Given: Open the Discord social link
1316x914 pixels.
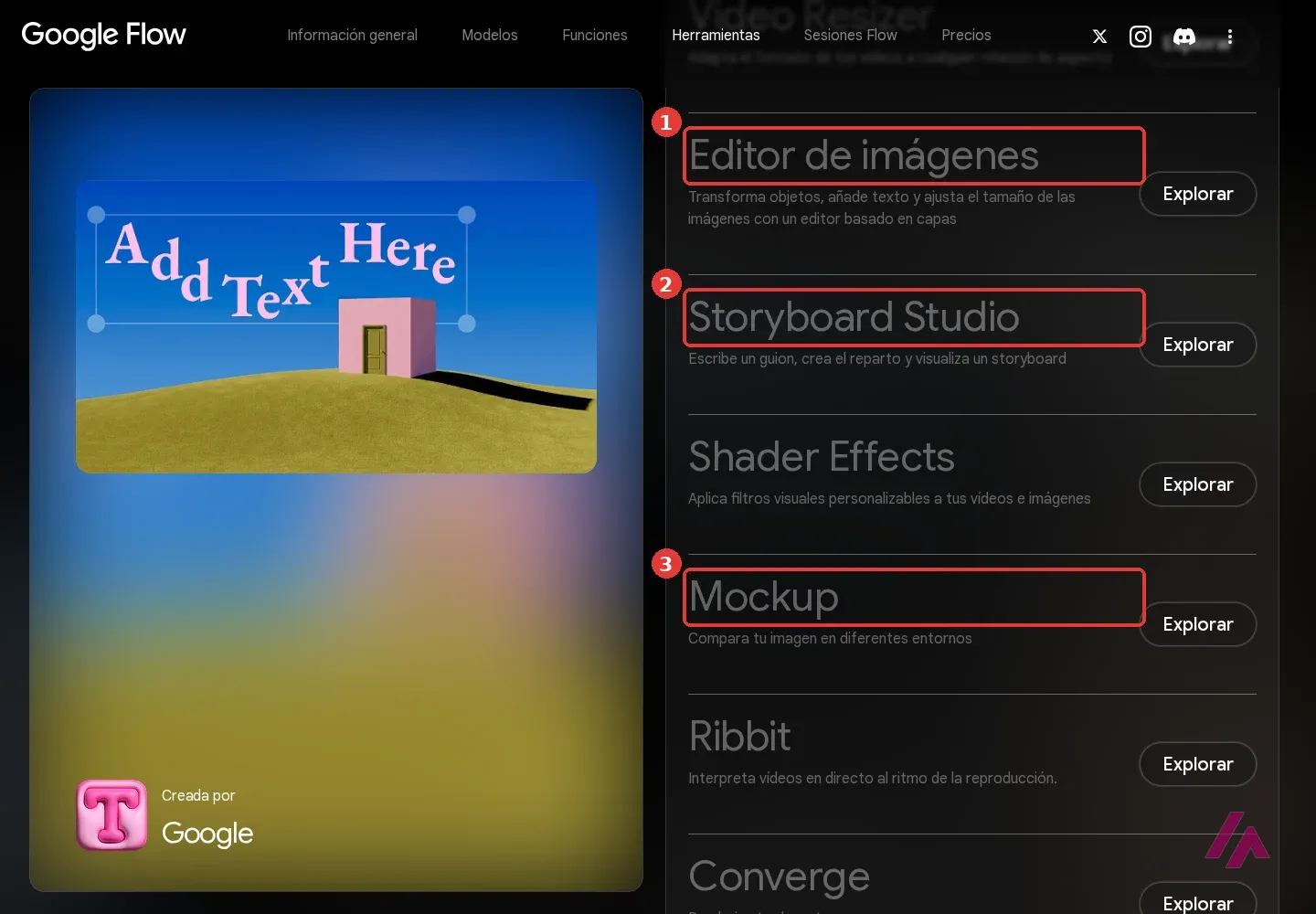Looking at the screenshot, I should pos(1184,37).
